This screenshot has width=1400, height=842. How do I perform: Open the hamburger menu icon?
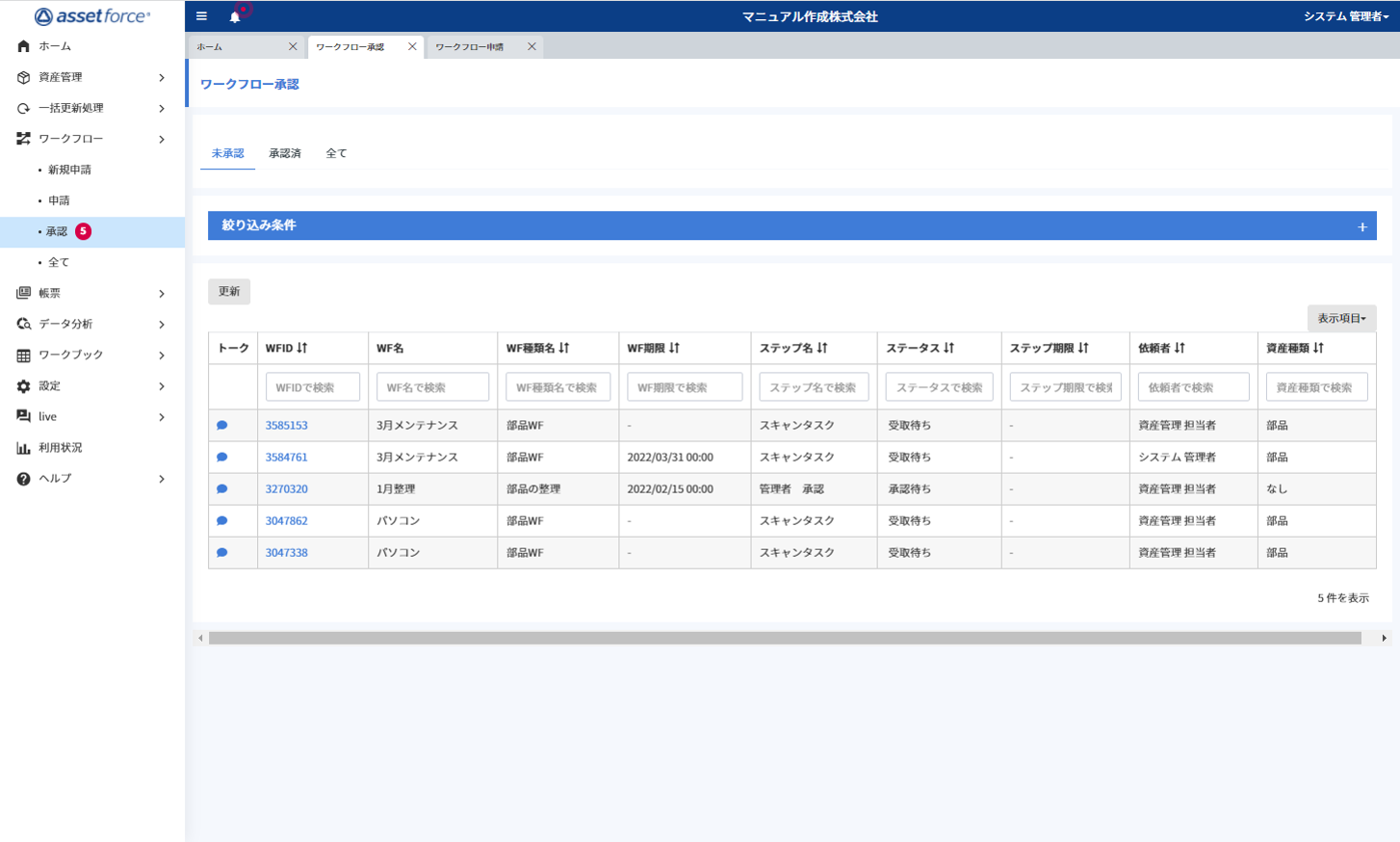(201, 16)
